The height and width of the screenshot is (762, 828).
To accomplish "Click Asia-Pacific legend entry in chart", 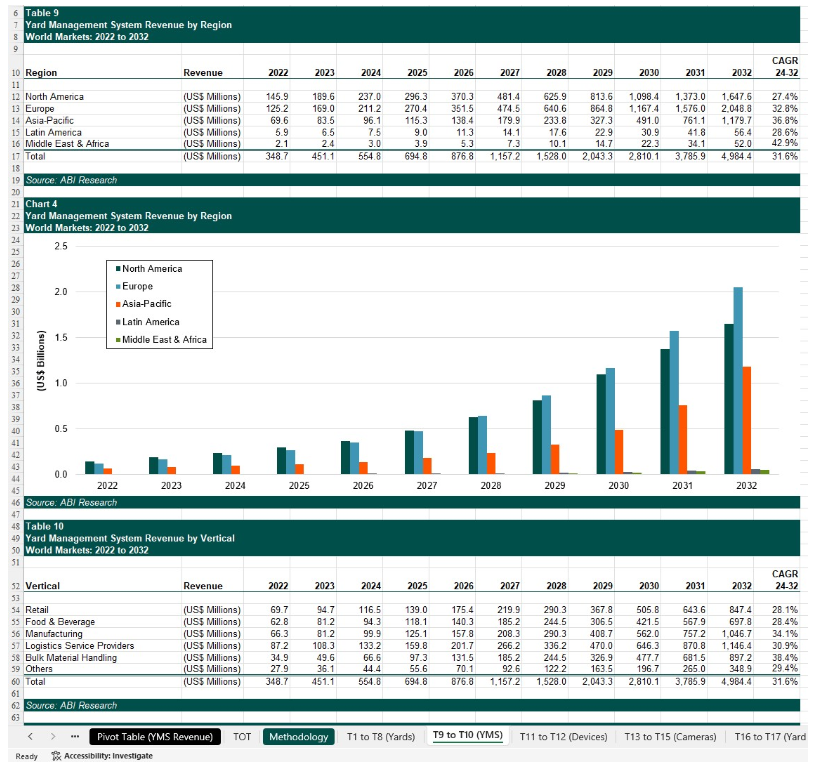I will tap(148, 304).
